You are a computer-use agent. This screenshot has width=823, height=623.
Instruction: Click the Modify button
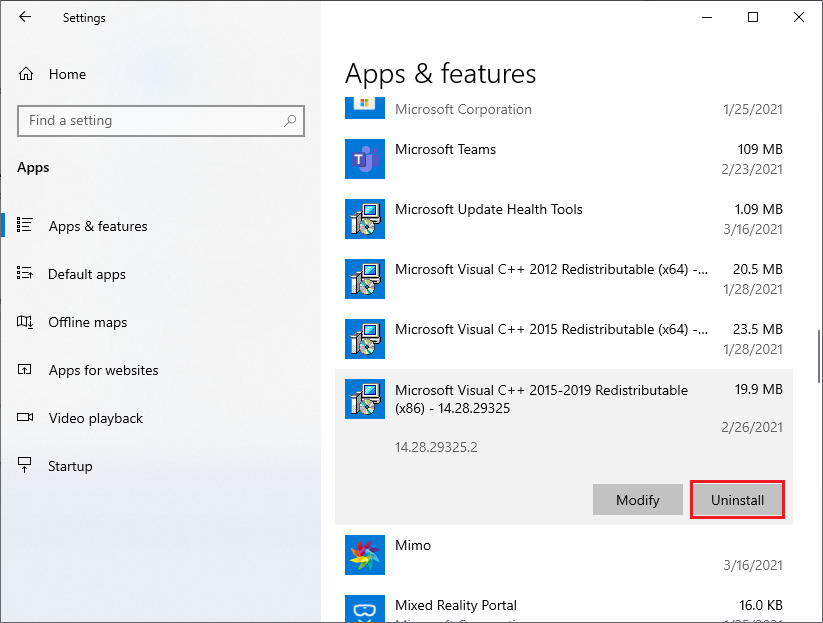point(638,500)
